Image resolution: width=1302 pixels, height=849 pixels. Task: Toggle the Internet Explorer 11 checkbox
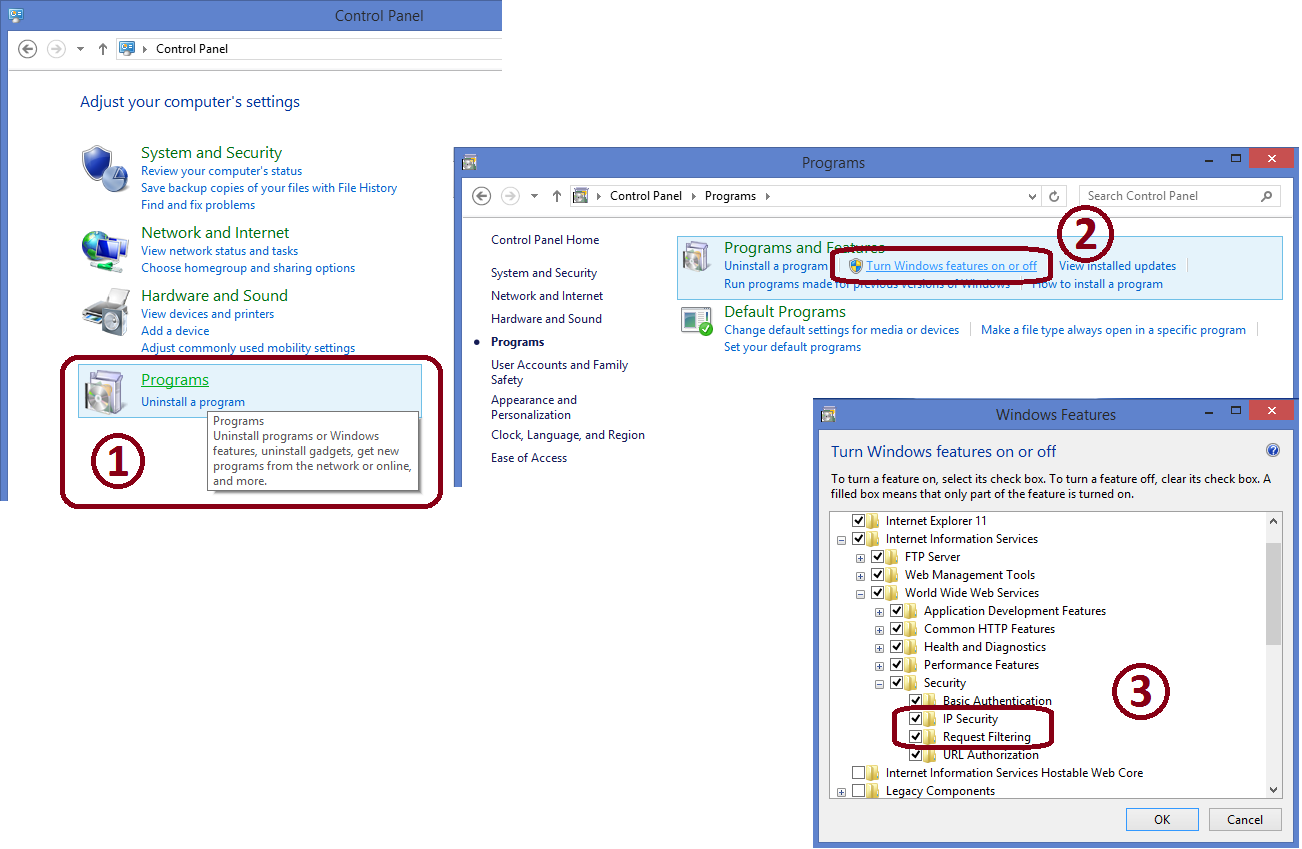pyautogui.click(x=858, y=521)
